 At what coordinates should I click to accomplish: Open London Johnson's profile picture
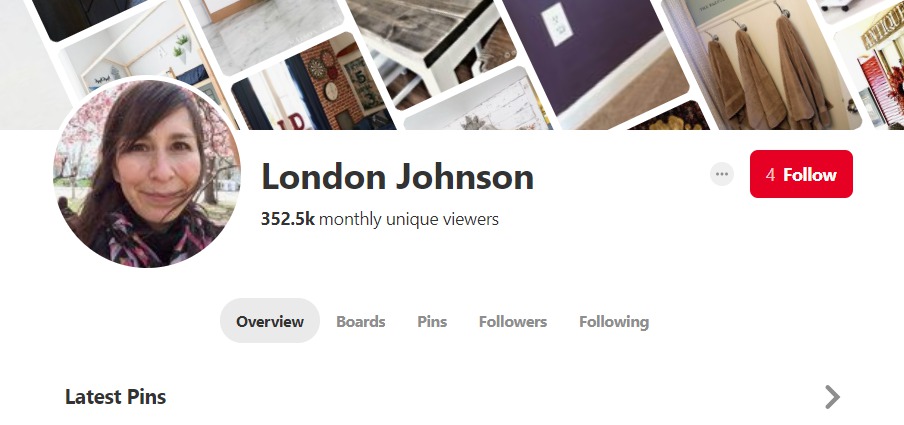[x=146, y=174]
